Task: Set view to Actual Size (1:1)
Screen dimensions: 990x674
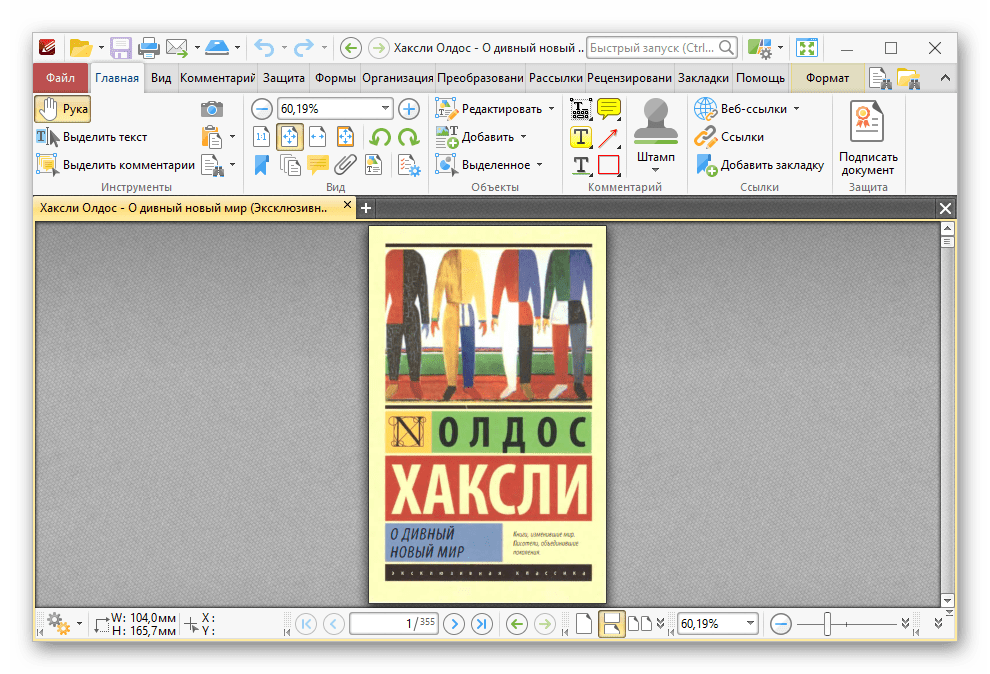Action: click(261, 137)
